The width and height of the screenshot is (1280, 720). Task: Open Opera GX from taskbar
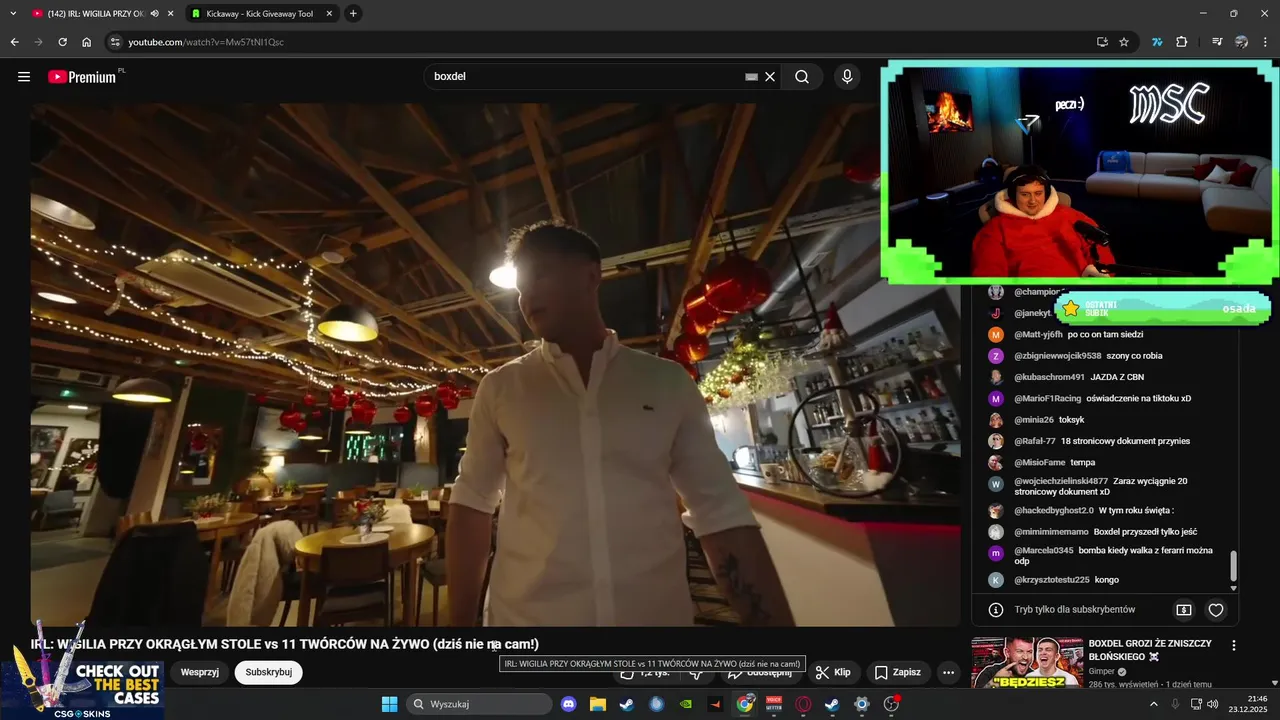point(803,704)
